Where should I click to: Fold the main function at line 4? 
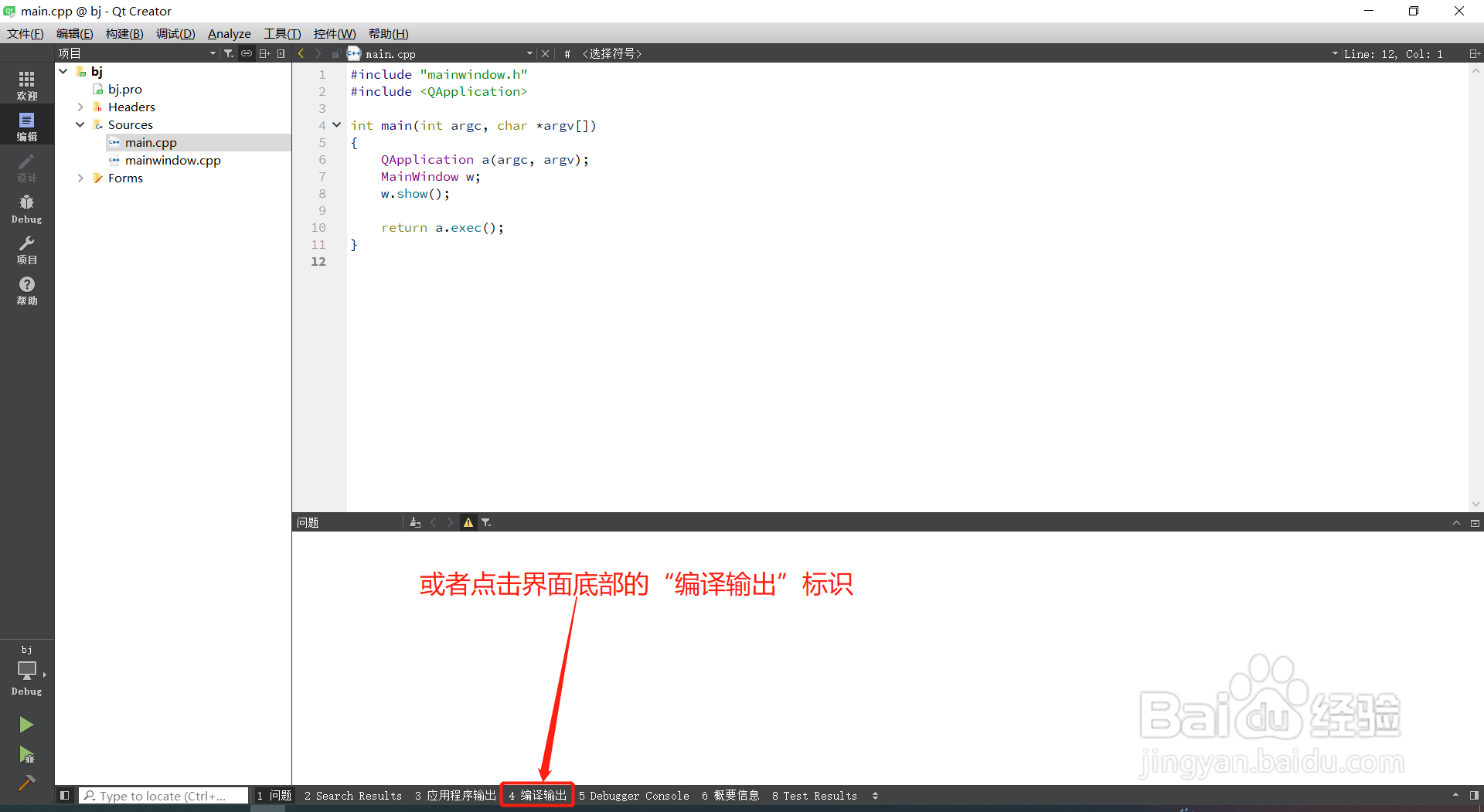tap(337, 125)
